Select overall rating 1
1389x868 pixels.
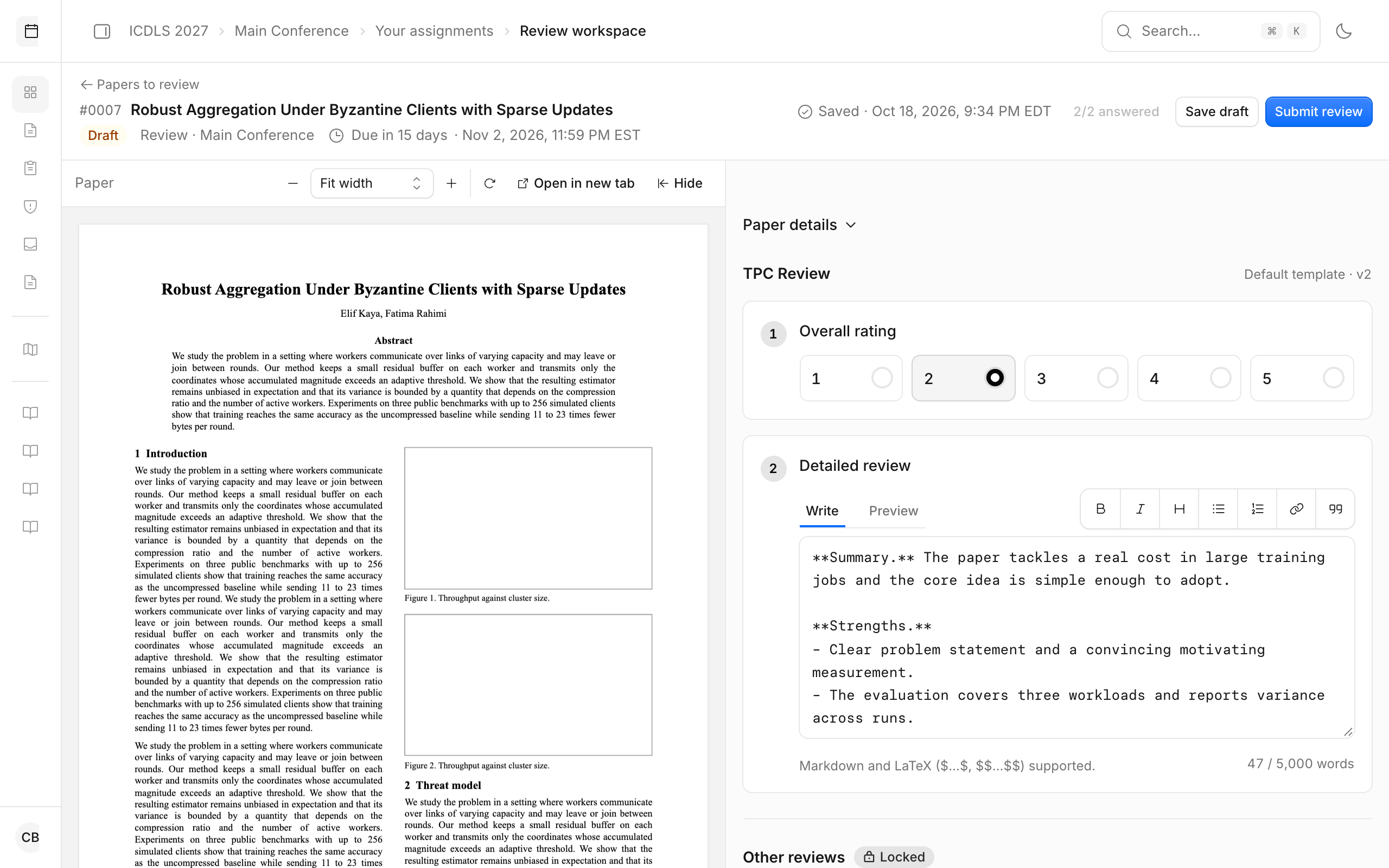pyautogui.click(x=851, y=378)
